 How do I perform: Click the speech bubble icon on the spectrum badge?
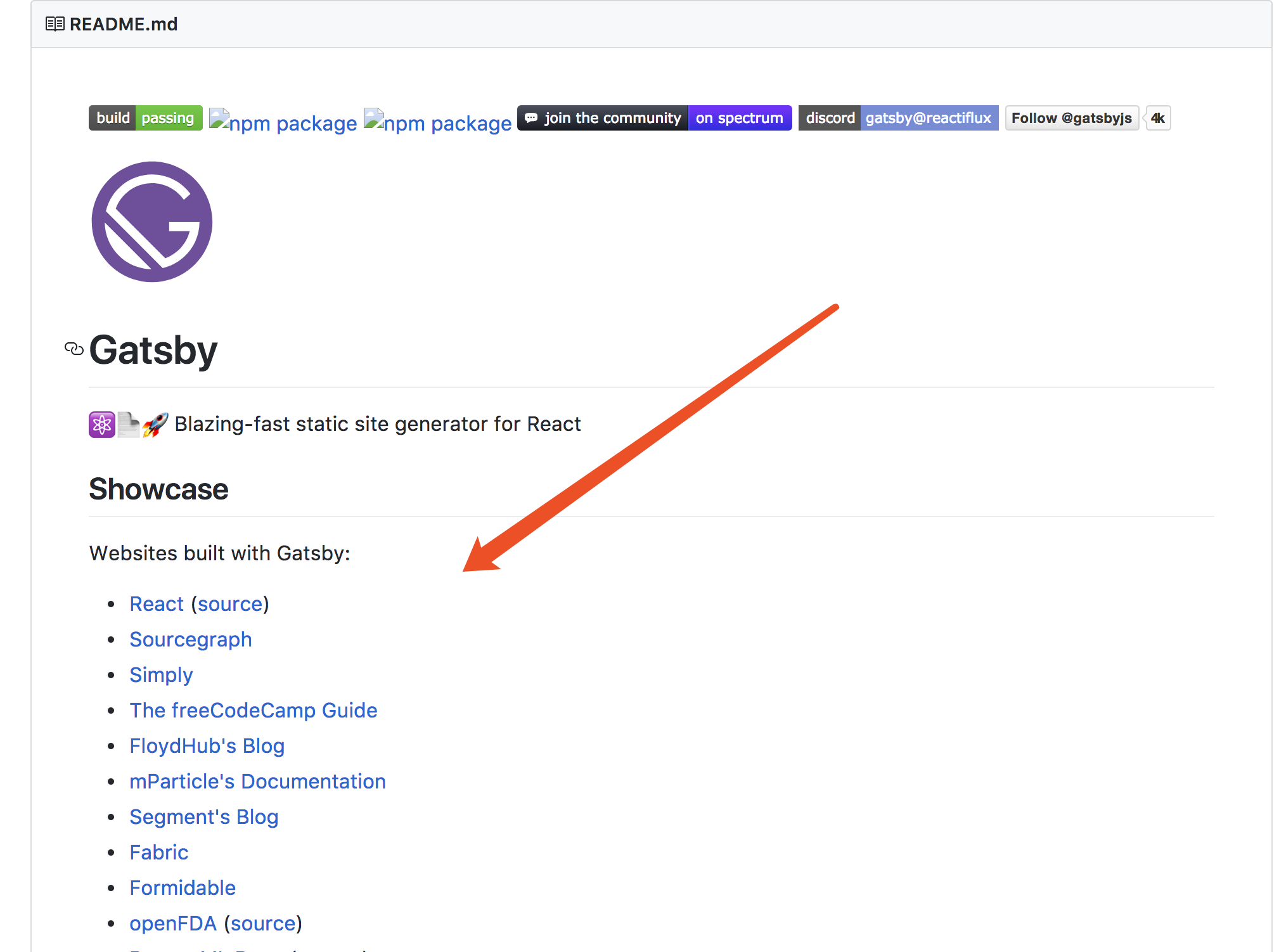coord(532,118)
